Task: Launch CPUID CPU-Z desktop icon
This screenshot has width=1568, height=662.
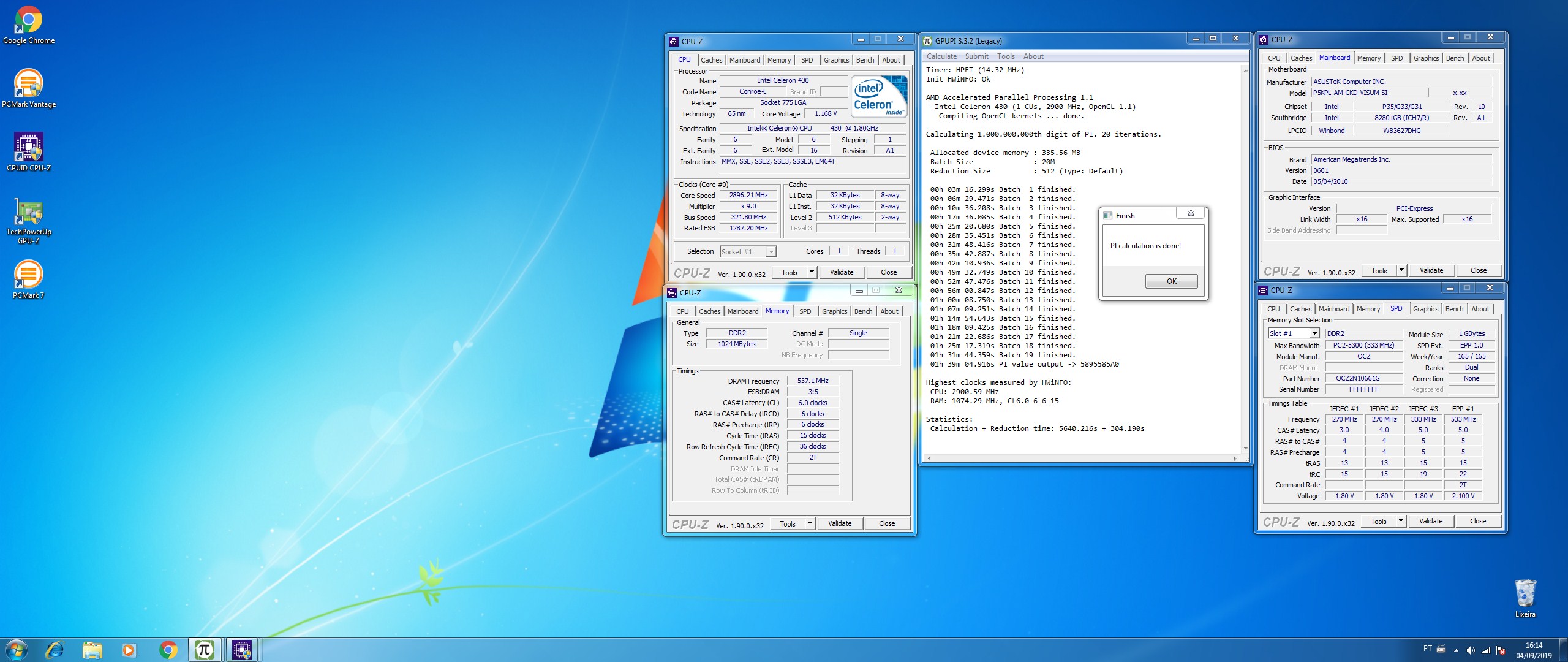Action: coord(28,152)
